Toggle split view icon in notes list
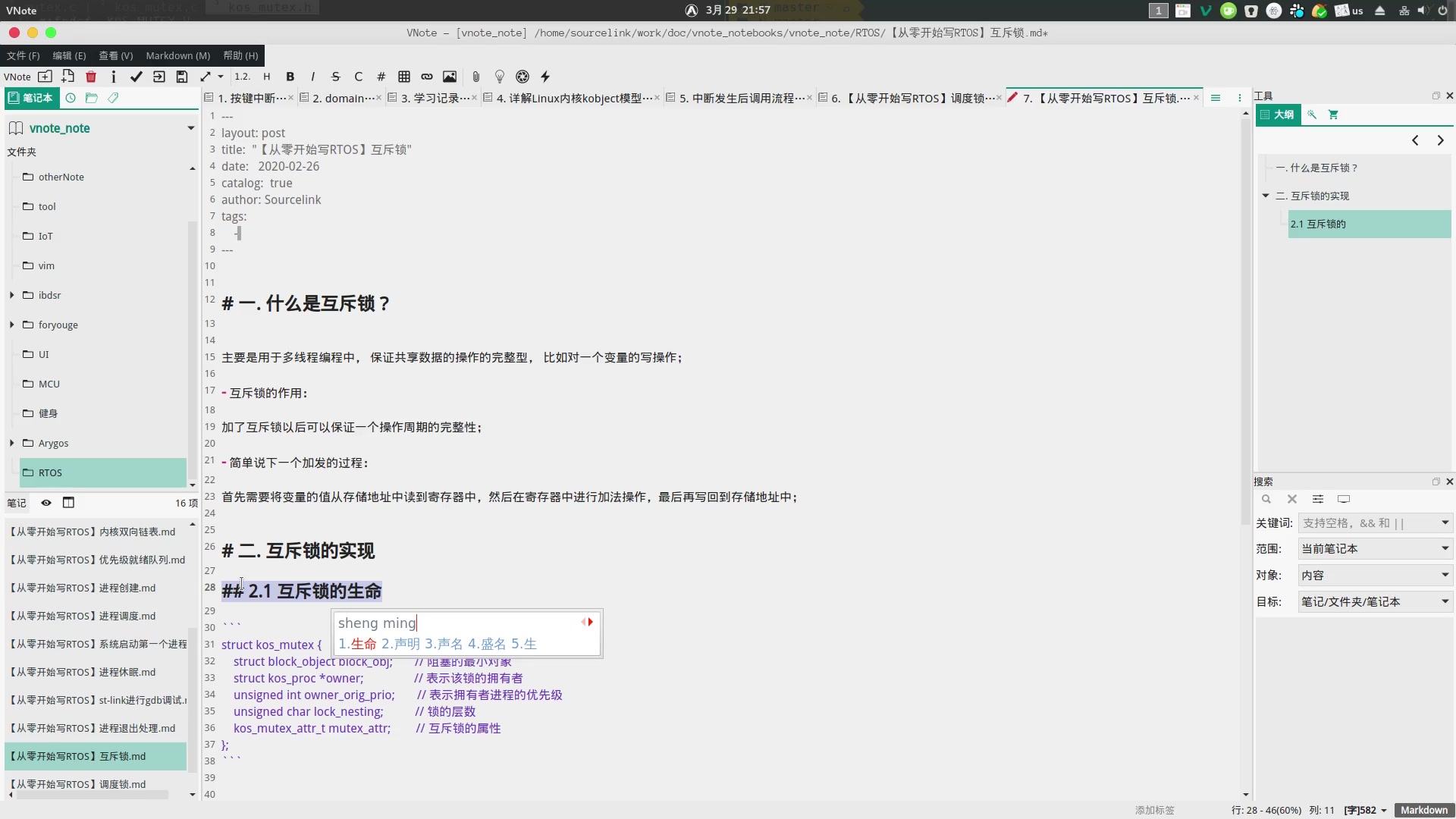Viewport: 1456px width, 819px height. pyautogui.click(x=68, y=503)
